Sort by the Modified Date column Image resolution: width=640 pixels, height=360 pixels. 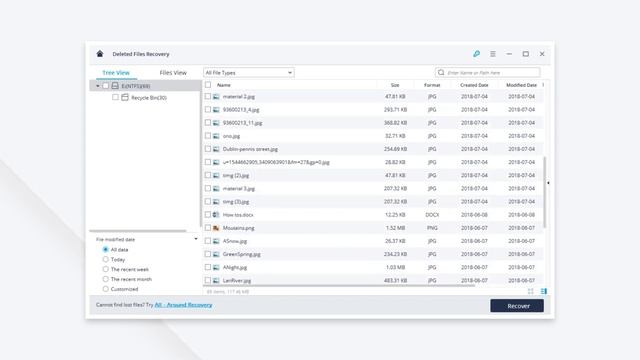521,85
